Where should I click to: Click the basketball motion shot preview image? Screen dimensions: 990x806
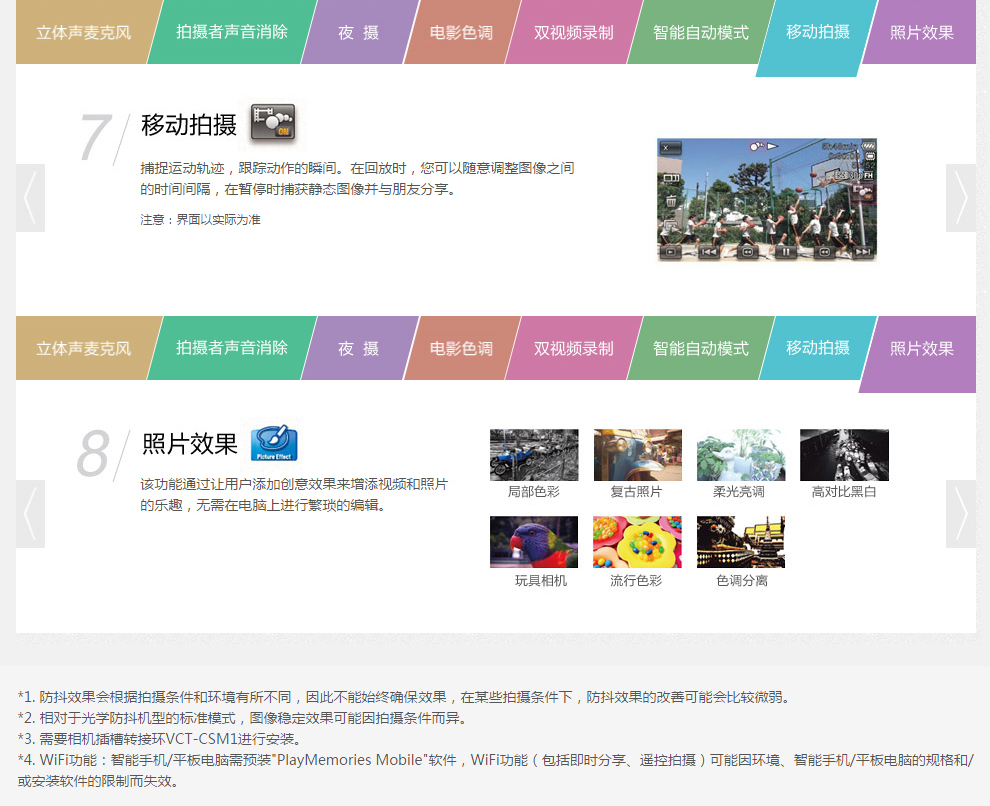tap(766, 200)
